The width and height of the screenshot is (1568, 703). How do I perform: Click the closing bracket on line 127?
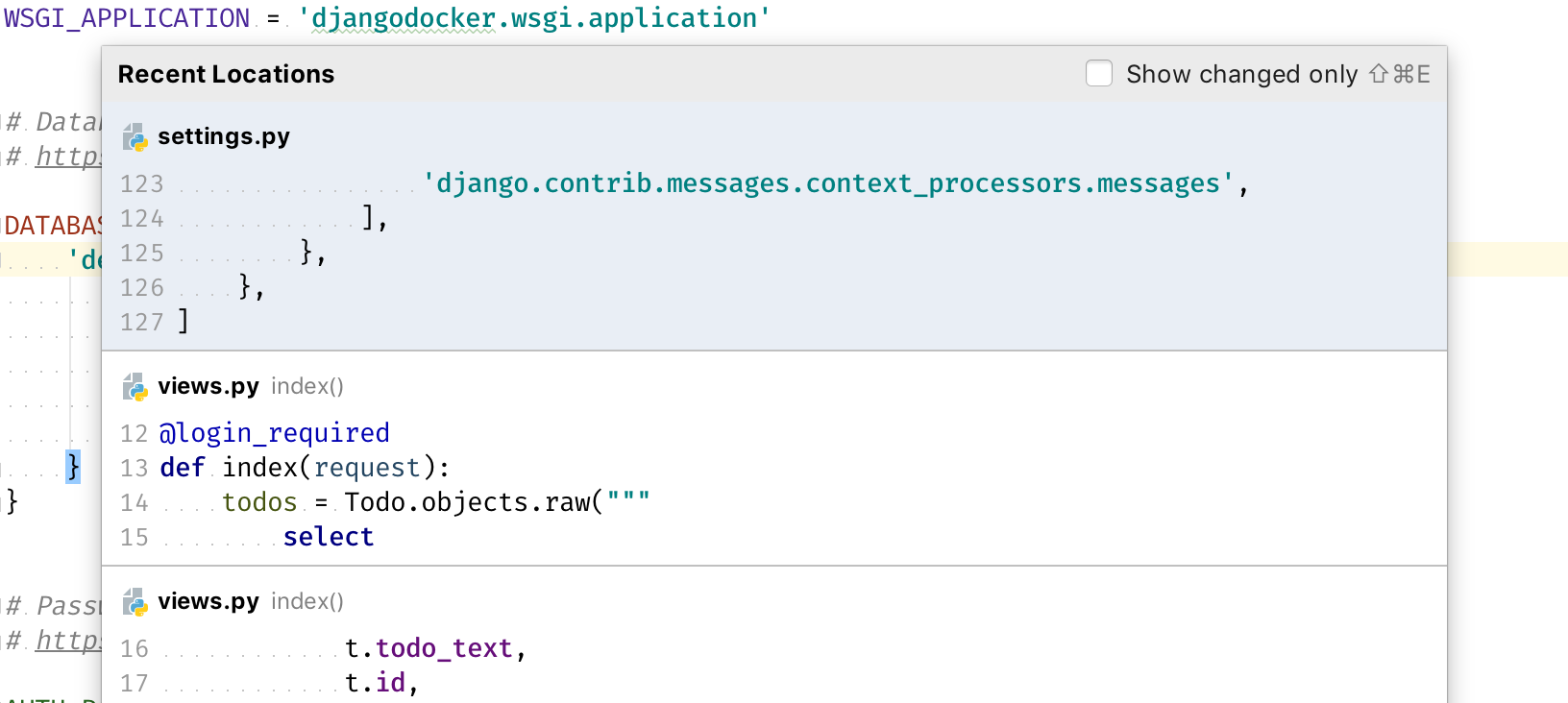183,322
